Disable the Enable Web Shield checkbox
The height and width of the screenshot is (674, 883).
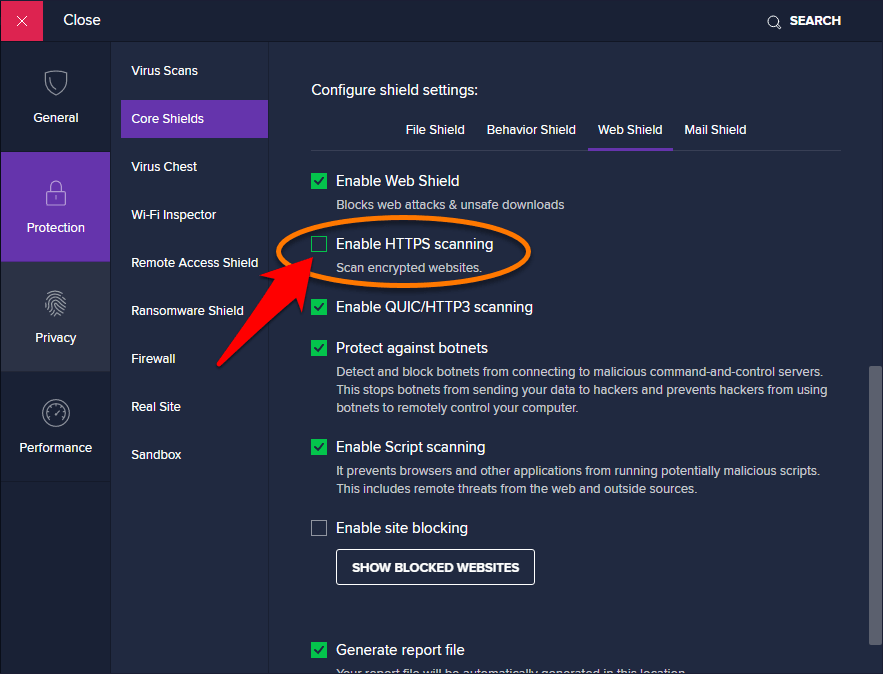pos(318,181)
